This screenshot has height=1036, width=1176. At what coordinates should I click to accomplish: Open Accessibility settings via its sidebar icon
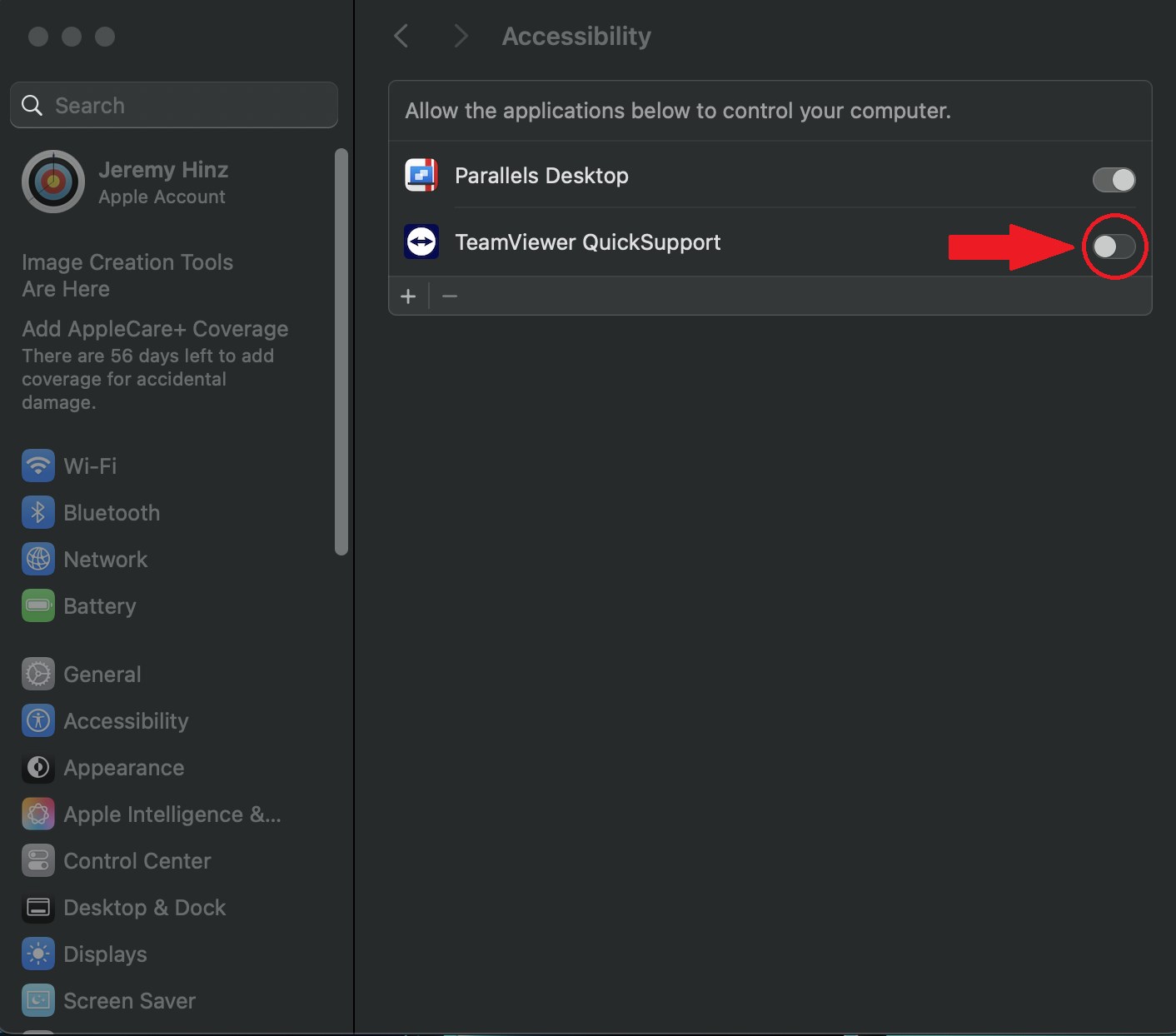pos(38,720)
